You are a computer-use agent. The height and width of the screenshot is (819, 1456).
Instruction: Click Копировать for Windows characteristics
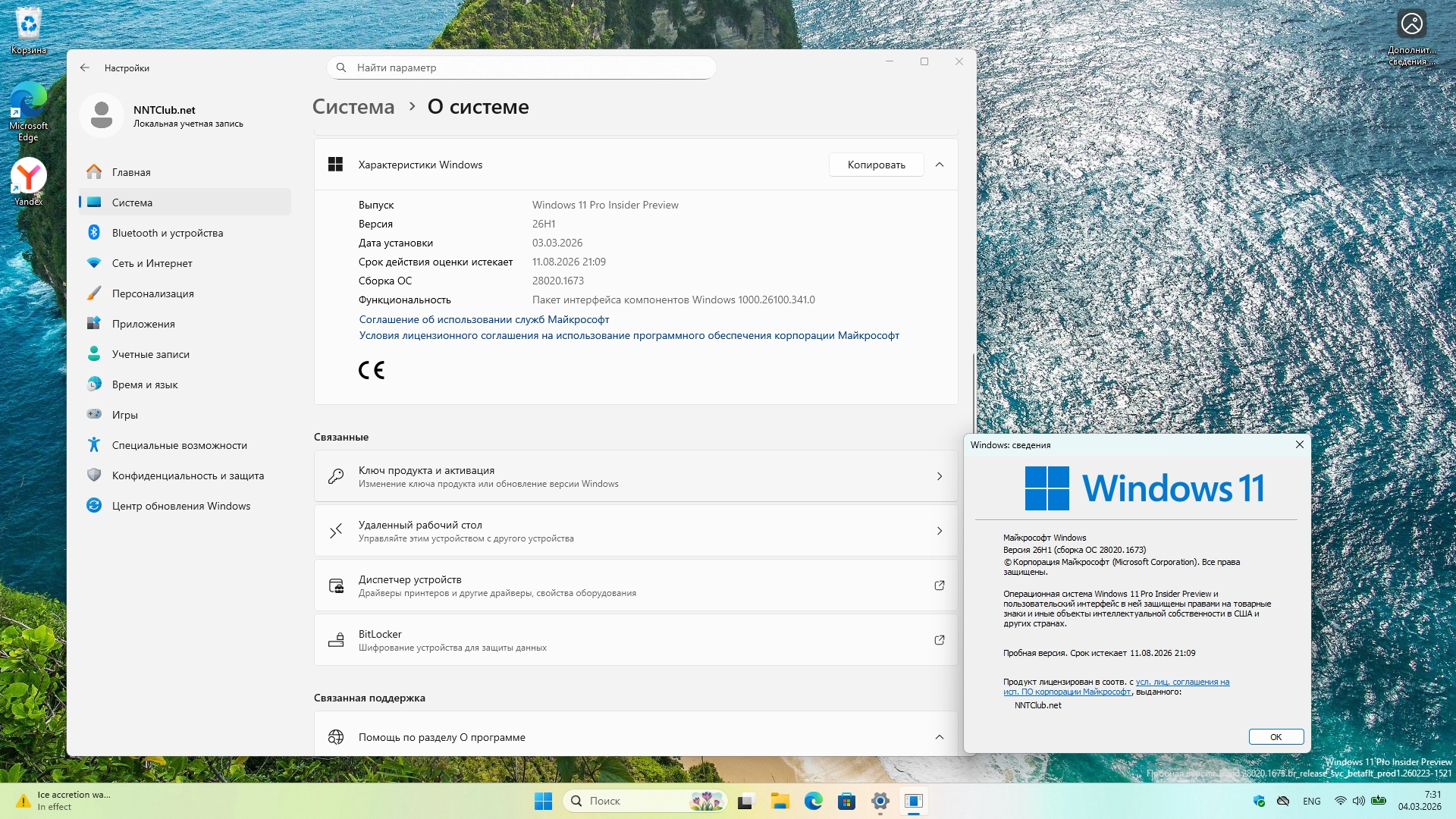pyautogui.click(x=876, y=165)
